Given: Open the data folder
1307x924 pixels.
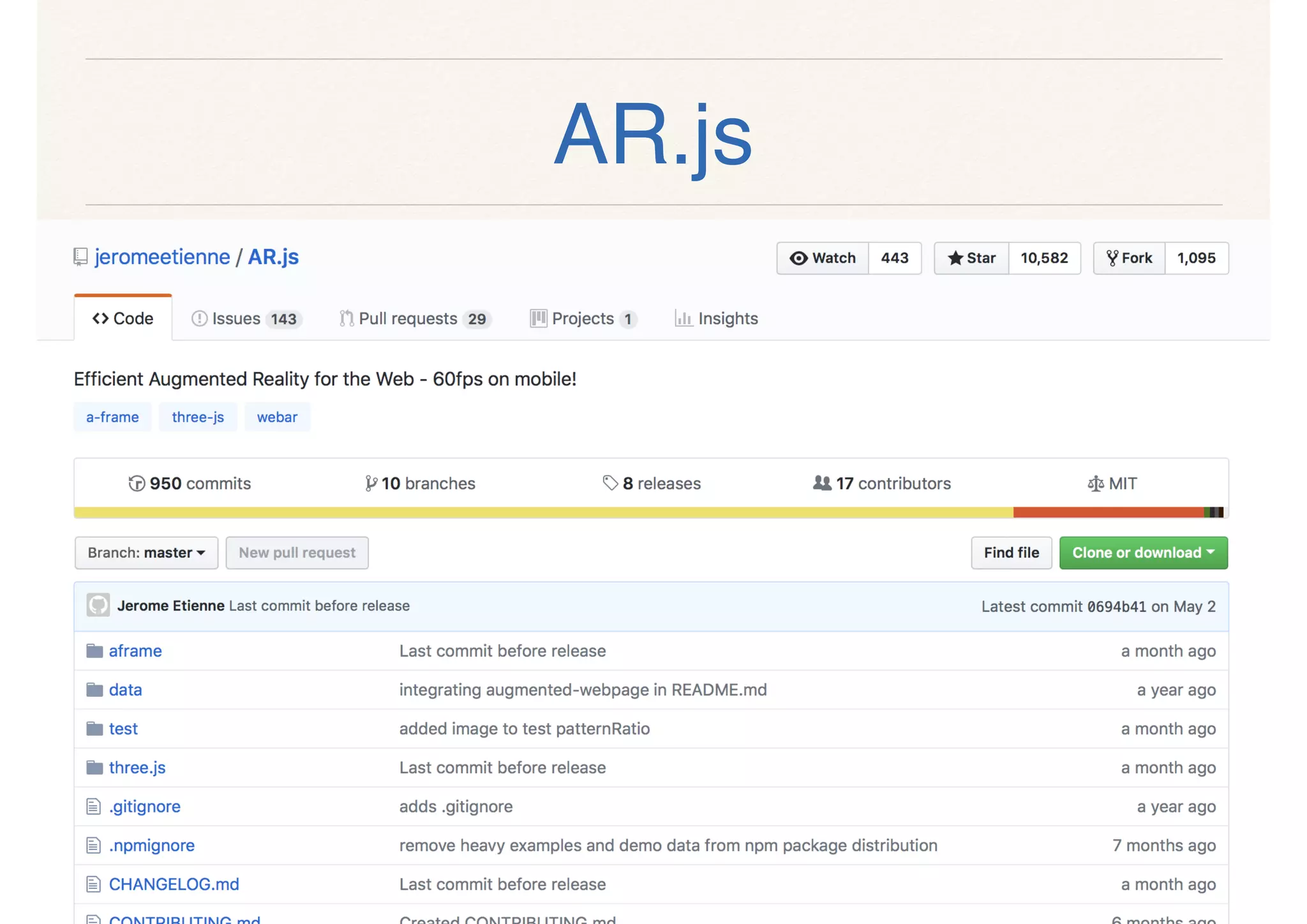Looking at the screenshot, I should [x=126, y=690].
